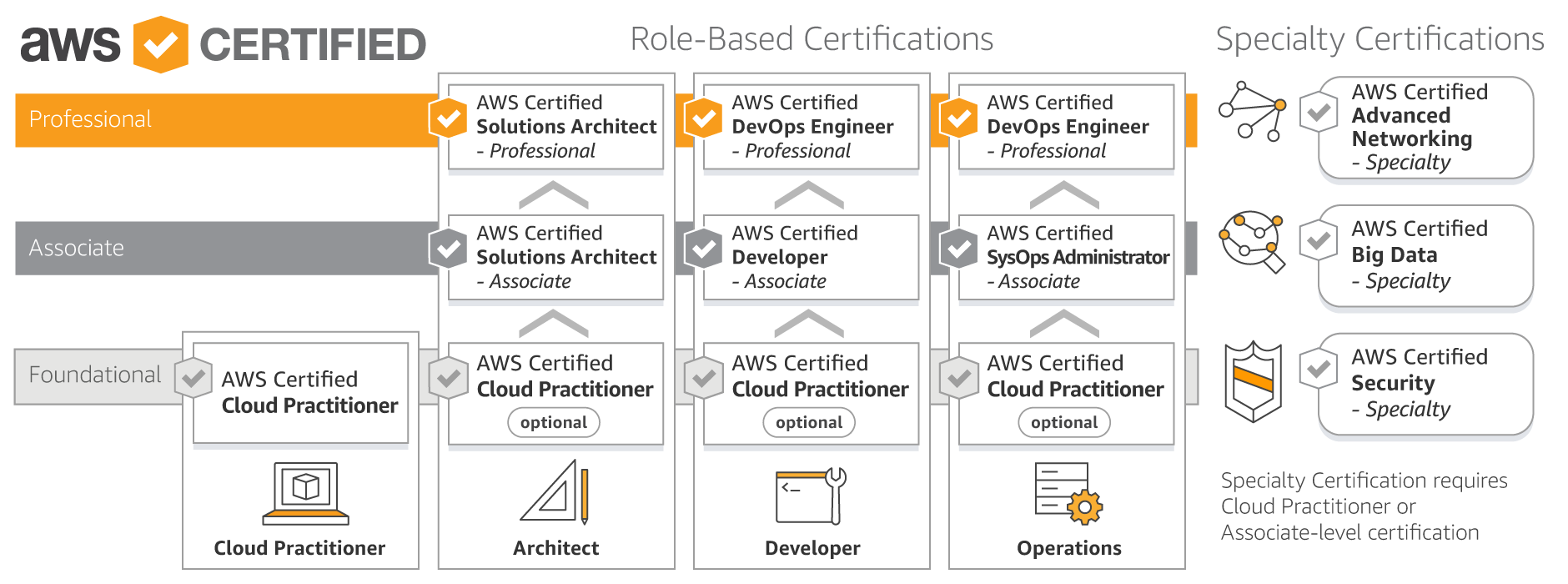1568x584 pixels.
Task: Select the Developer terminal wrench icon
Action: click(x=811, y=495)
